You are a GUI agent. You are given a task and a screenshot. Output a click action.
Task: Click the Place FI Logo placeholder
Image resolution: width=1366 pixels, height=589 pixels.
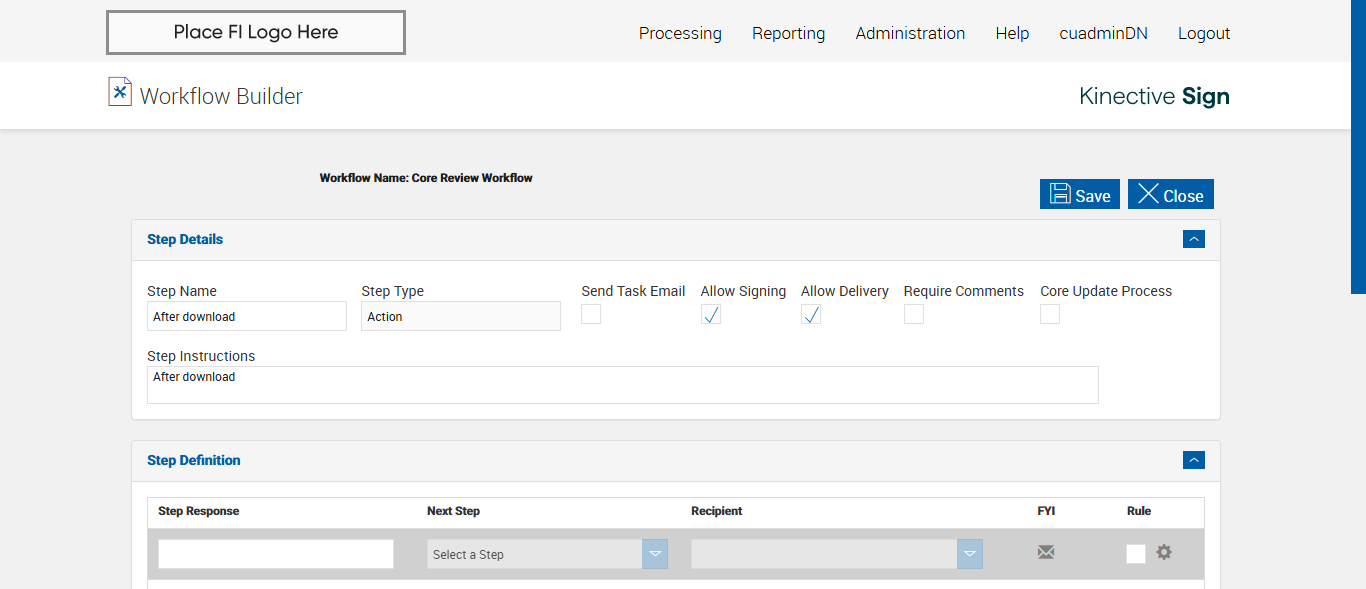coord(256,32)
